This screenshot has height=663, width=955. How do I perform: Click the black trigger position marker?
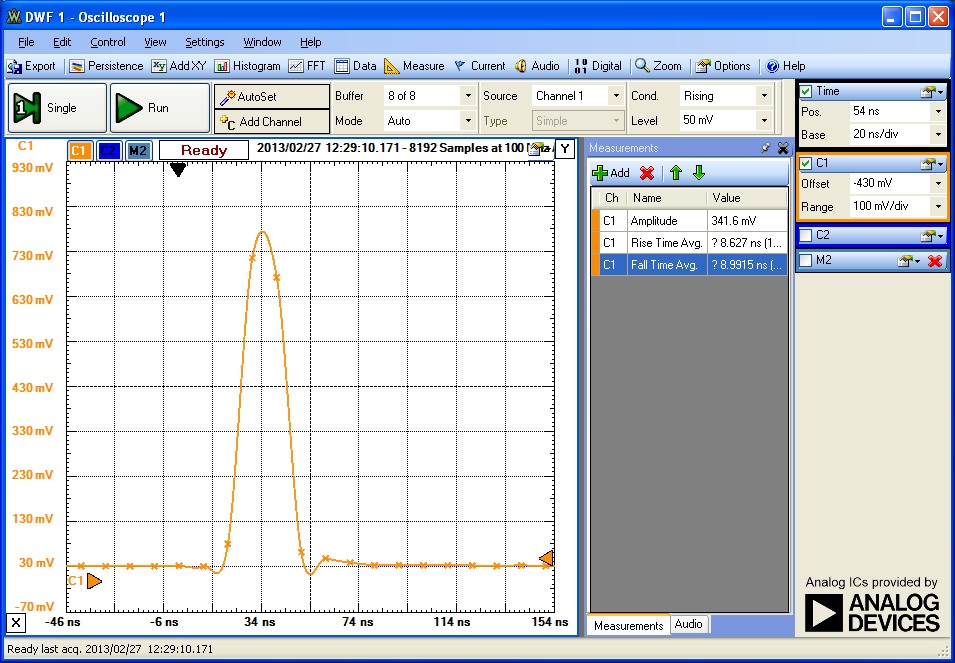coord(178,170)
